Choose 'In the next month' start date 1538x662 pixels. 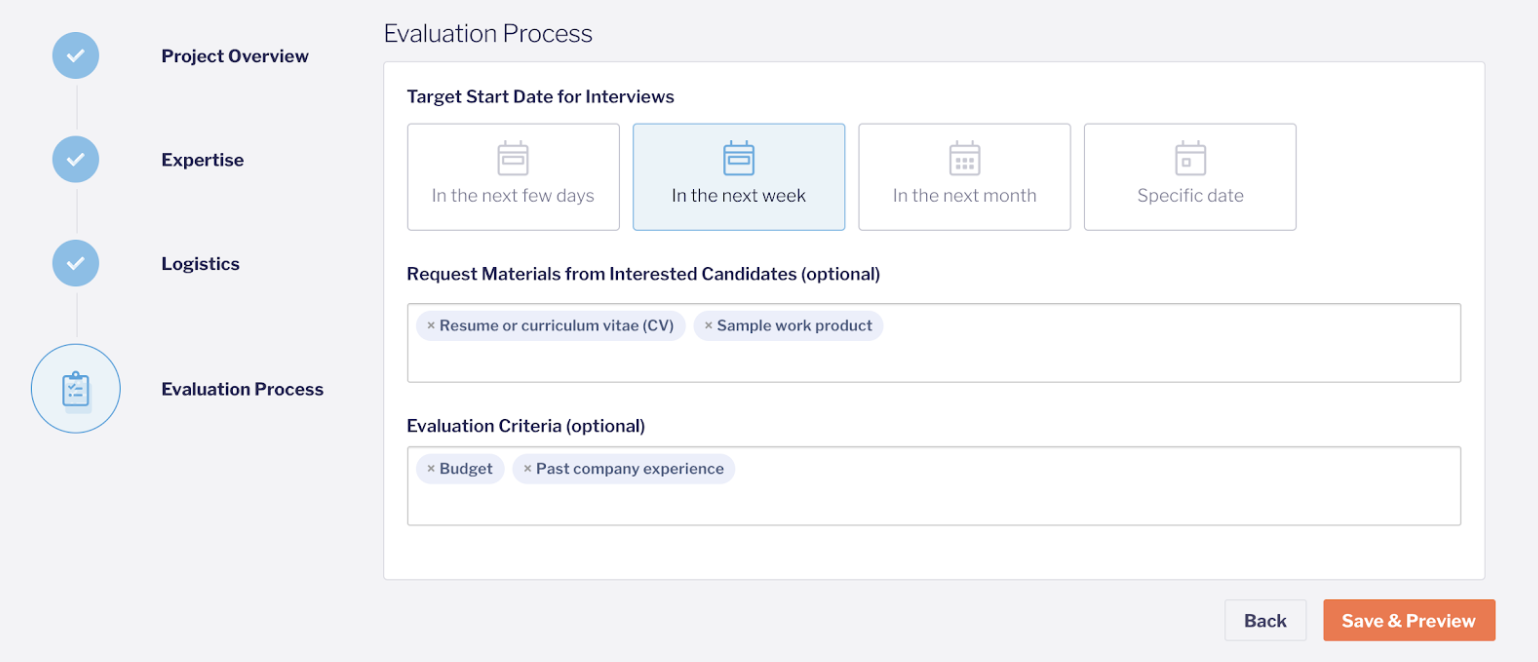point(965,177)
